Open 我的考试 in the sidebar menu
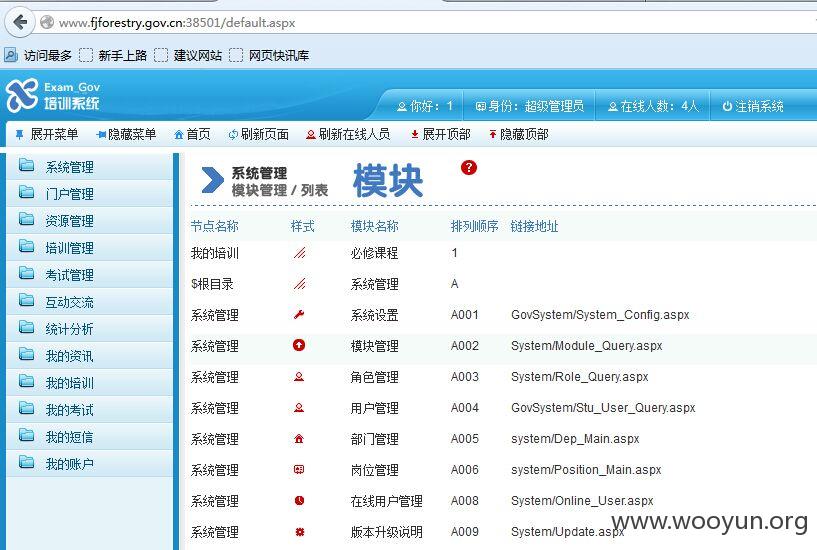Viewport: 817px width, 550px height. coord(89,410)
